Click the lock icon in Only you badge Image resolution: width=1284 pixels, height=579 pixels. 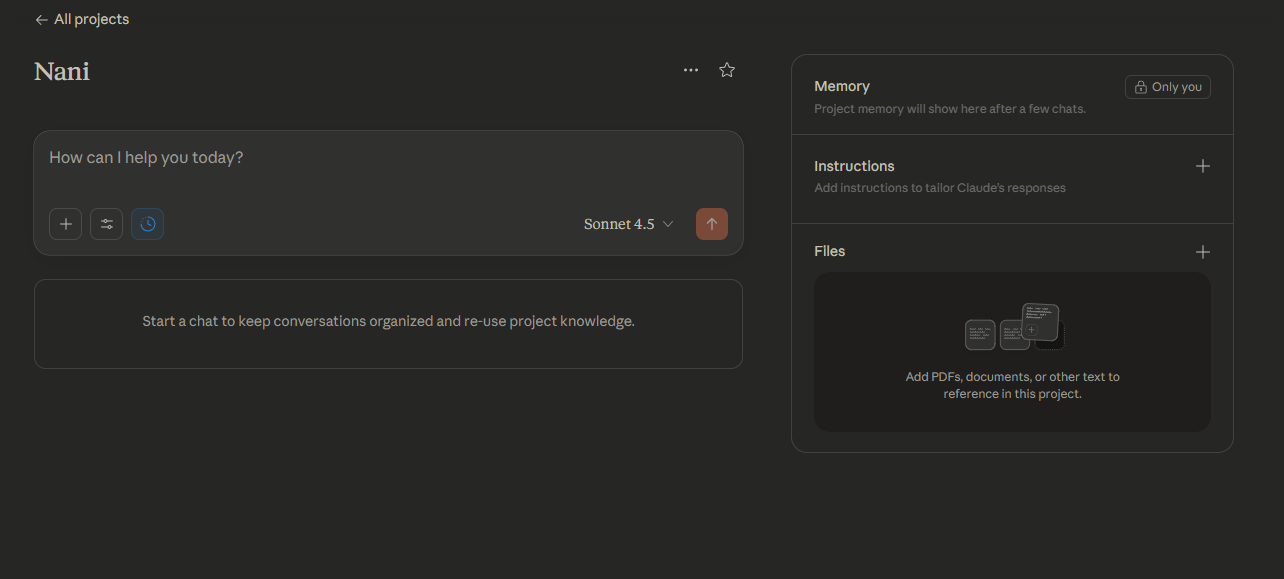point(1140,87)
